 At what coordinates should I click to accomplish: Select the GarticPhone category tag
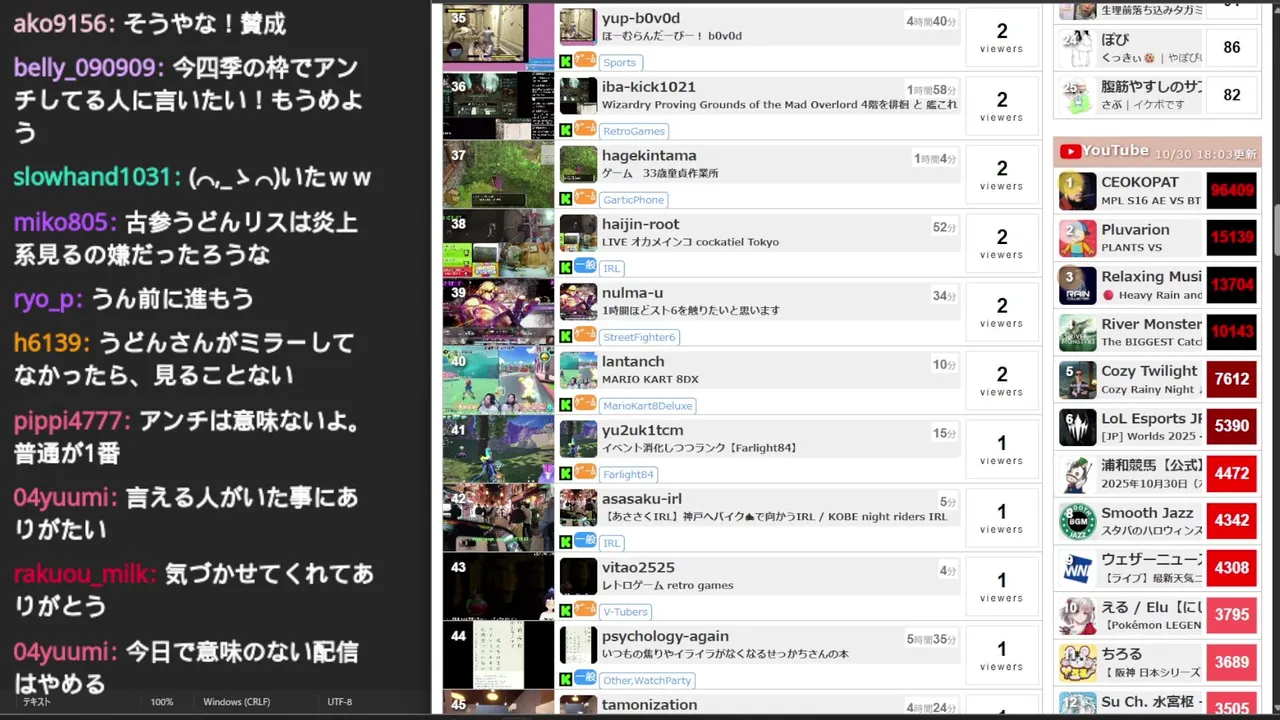point(633,200)
